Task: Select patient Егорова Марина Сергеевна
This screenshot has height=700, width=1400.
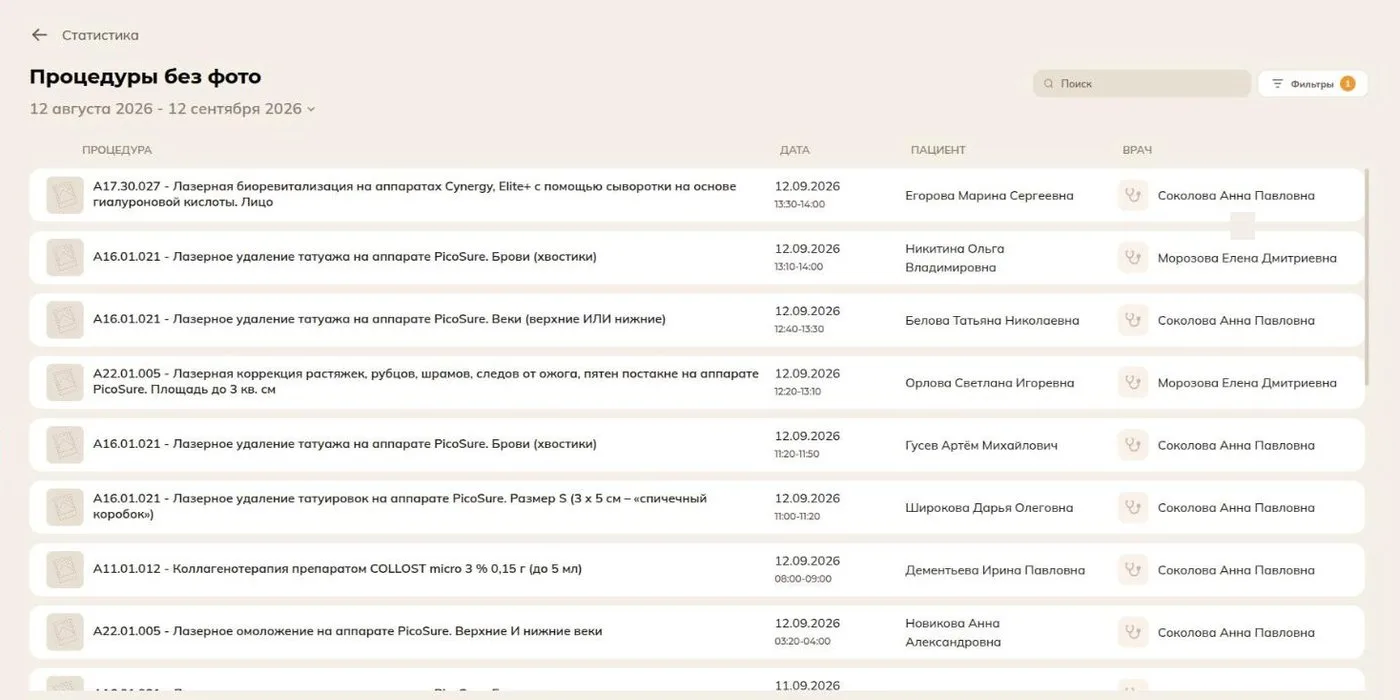Action: coord(989,196)
